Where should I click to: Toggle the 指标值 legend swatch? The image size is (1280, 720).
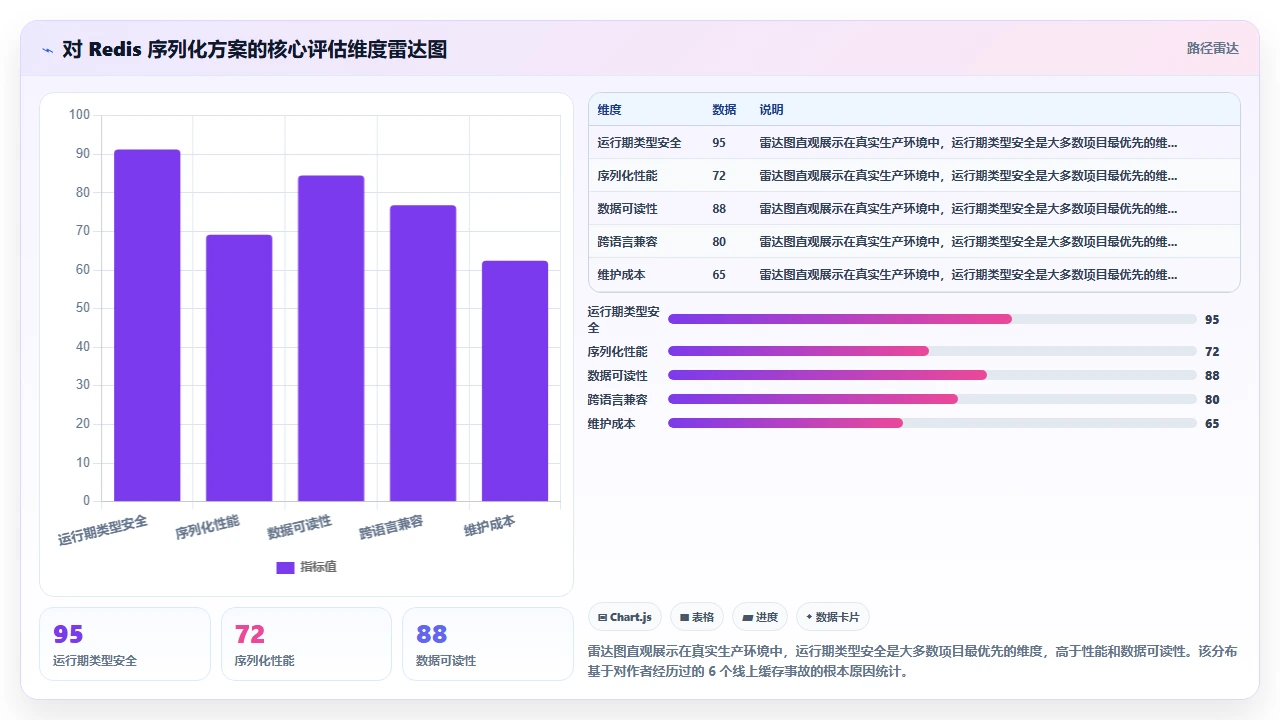[285, 567]
